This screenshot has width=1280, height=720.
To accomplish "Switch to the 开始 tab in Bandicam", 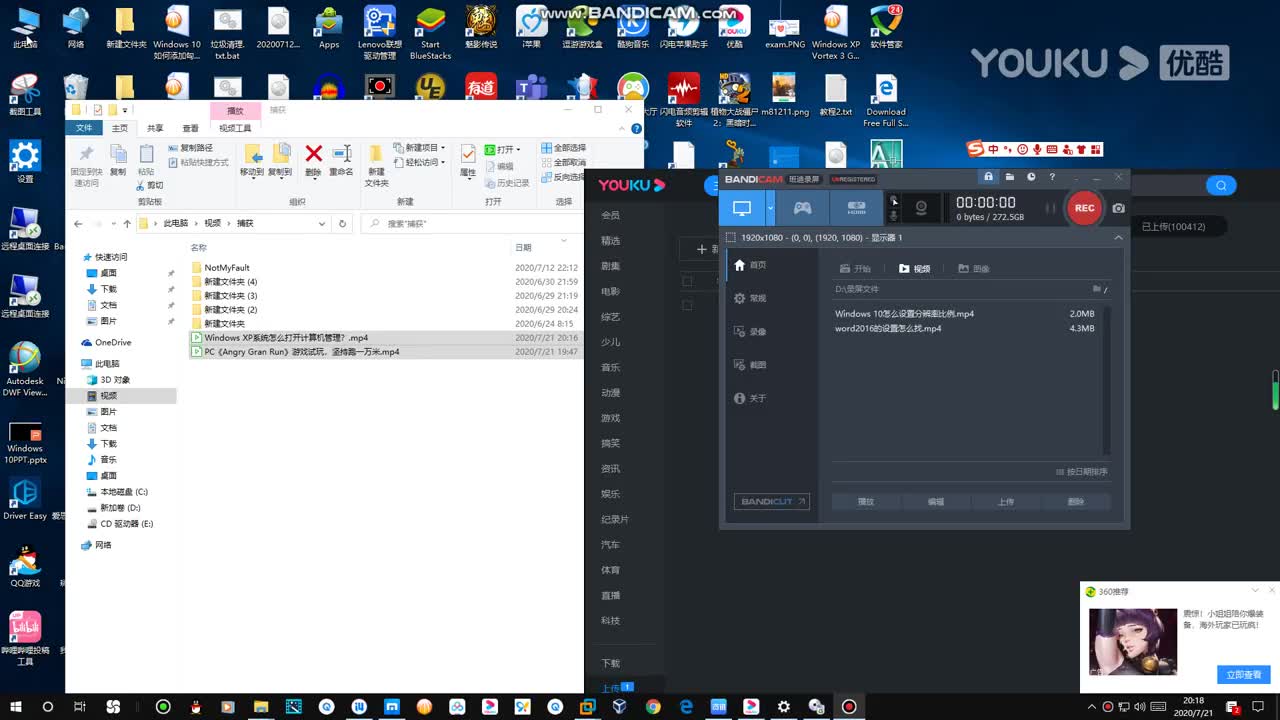I will (x=856, y=269).
